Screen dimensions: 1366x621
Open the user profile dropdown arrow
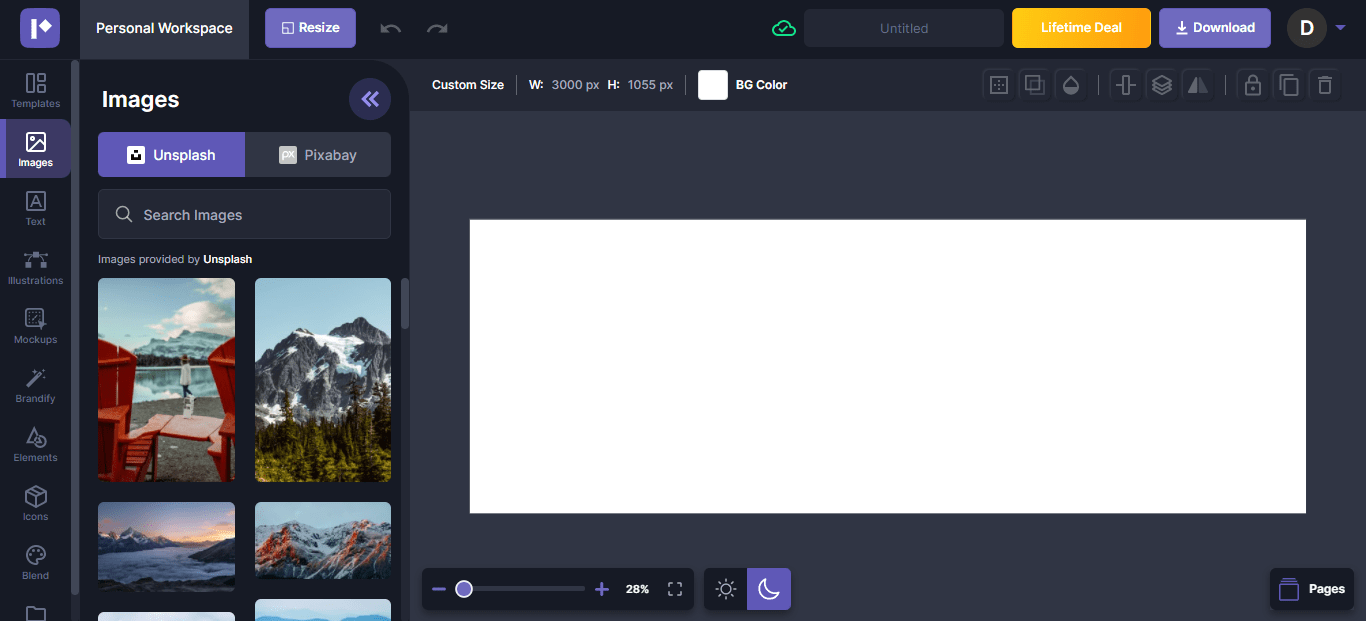[x=1340, y=28]
